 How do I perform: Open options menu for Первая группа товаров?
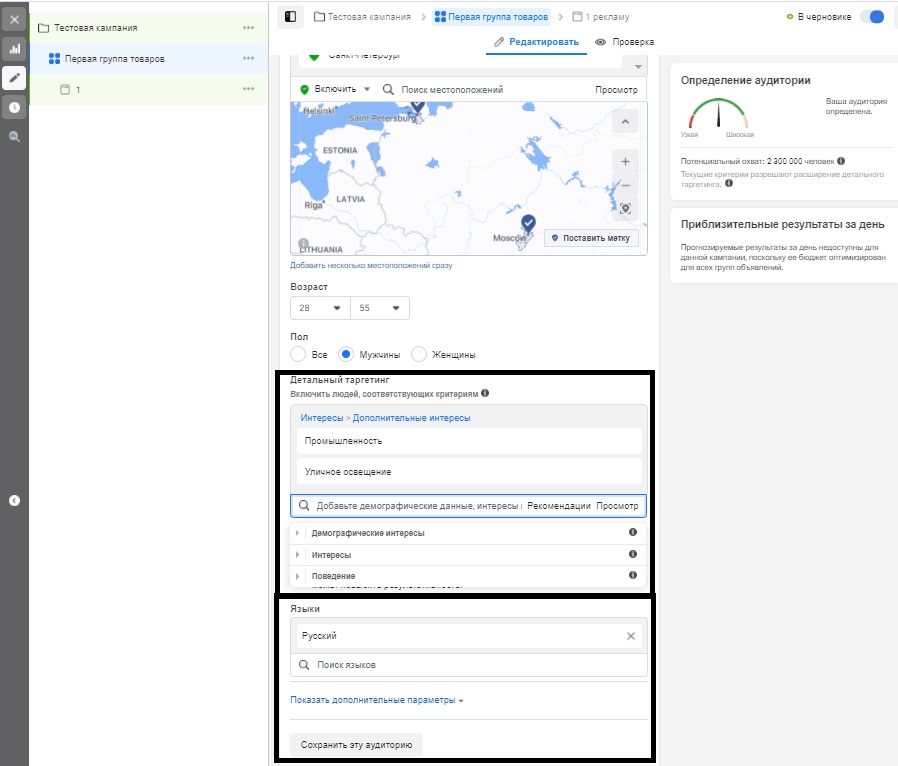click(x=248, y=58)
